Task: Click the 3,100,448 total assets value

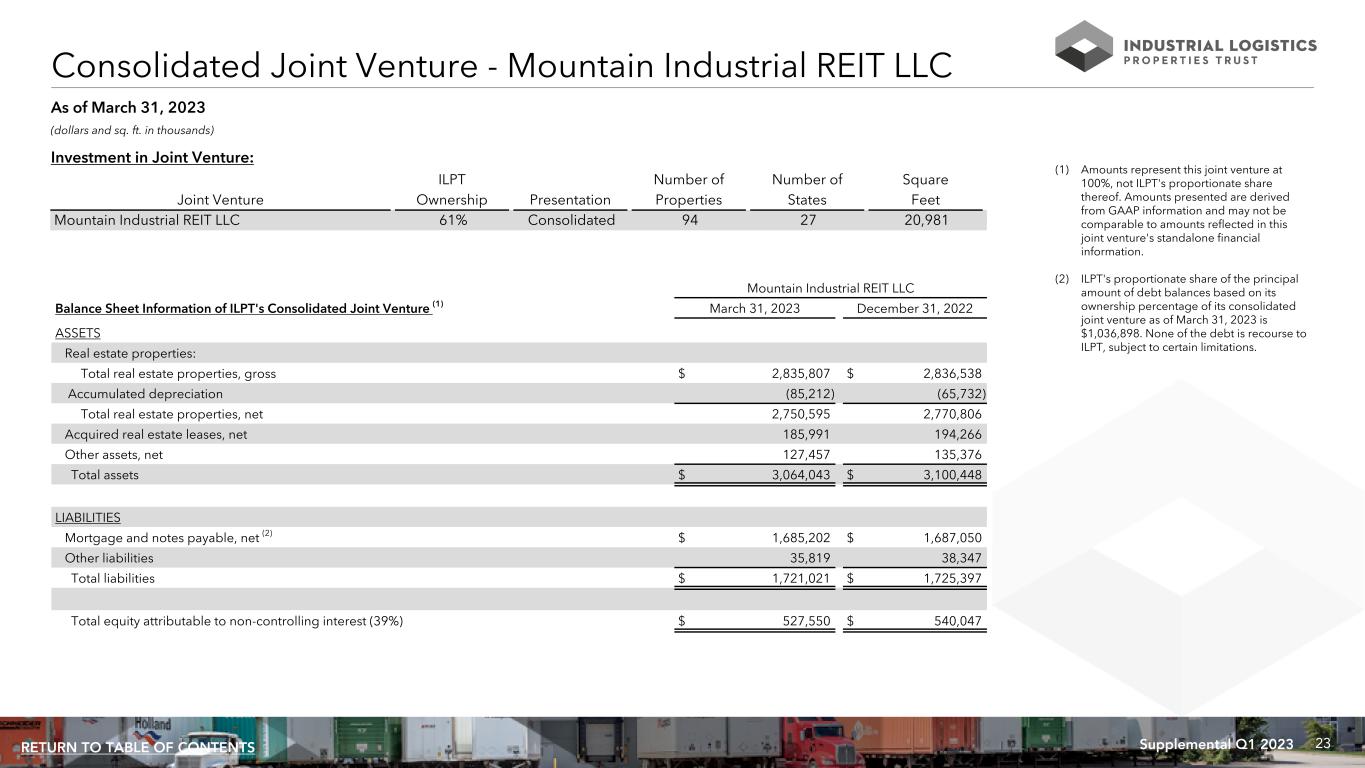Action: coord(954,475)
